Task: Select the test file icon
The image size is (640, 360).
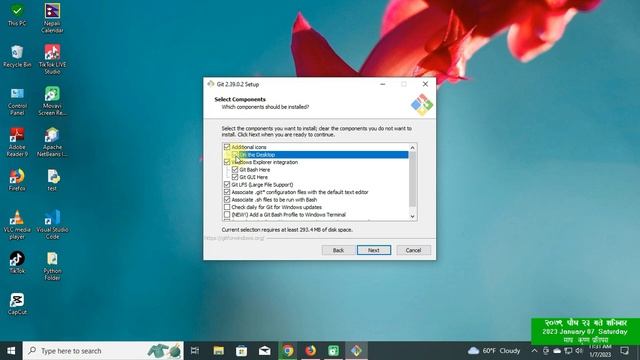Action: [52, 180]
